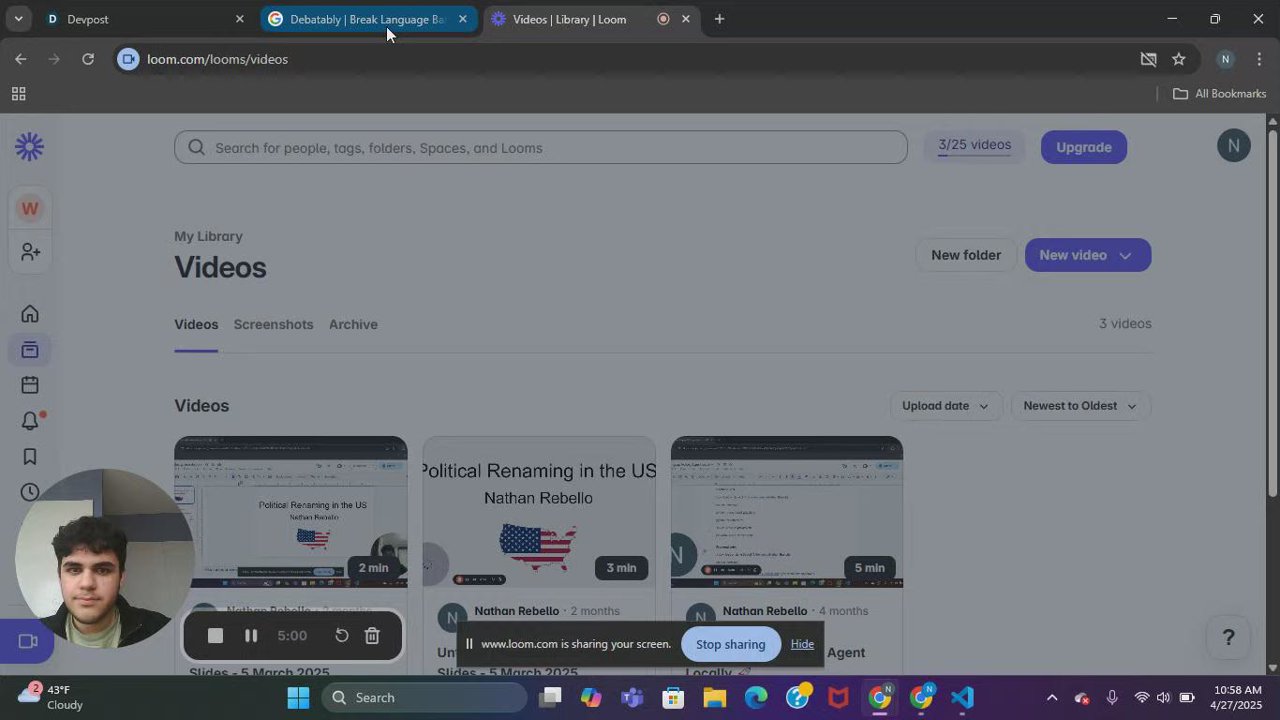Screen dimensions: 1280x720
Task: Click the loom.com address bar URL
Action: [217, 59]
